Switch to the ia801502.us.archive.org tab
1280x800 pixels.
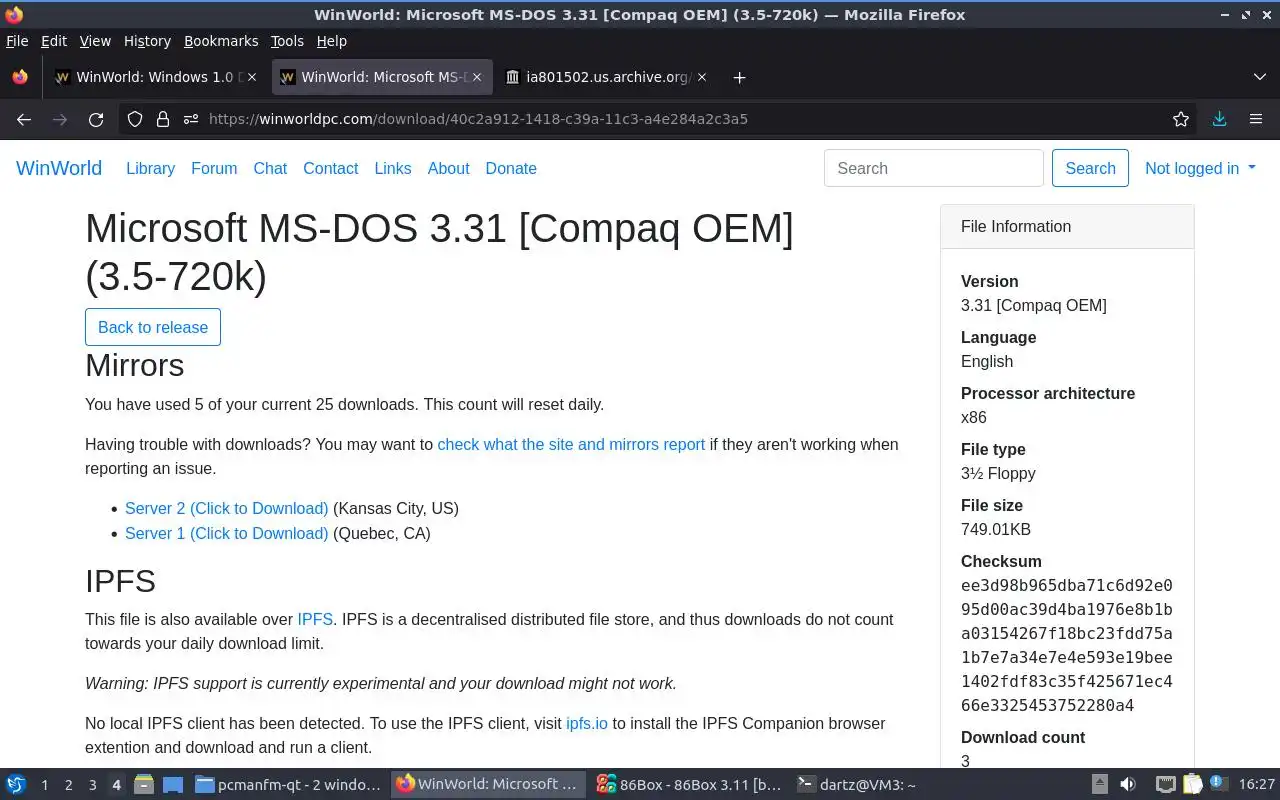point(607,77)
